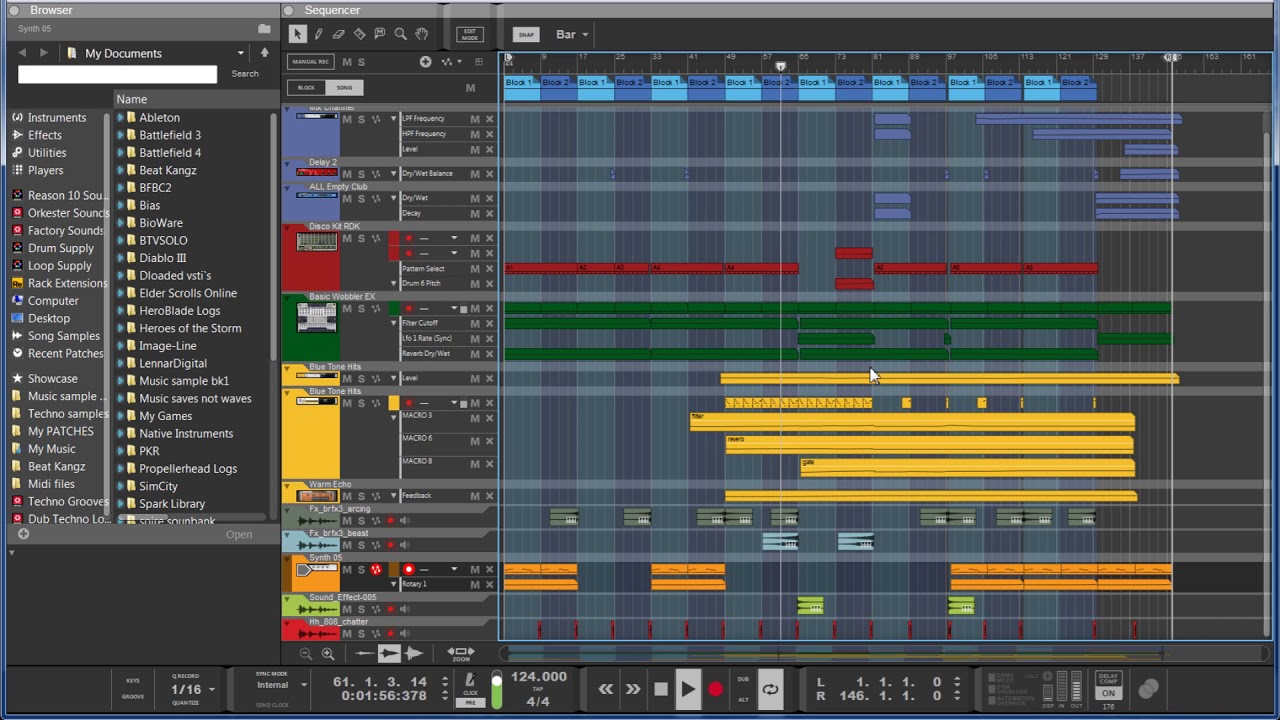Solo the Disco Kit RDK track
The height and width of the screenshot is (720, 1280).
pyautogui.click(x=361, y=239)
